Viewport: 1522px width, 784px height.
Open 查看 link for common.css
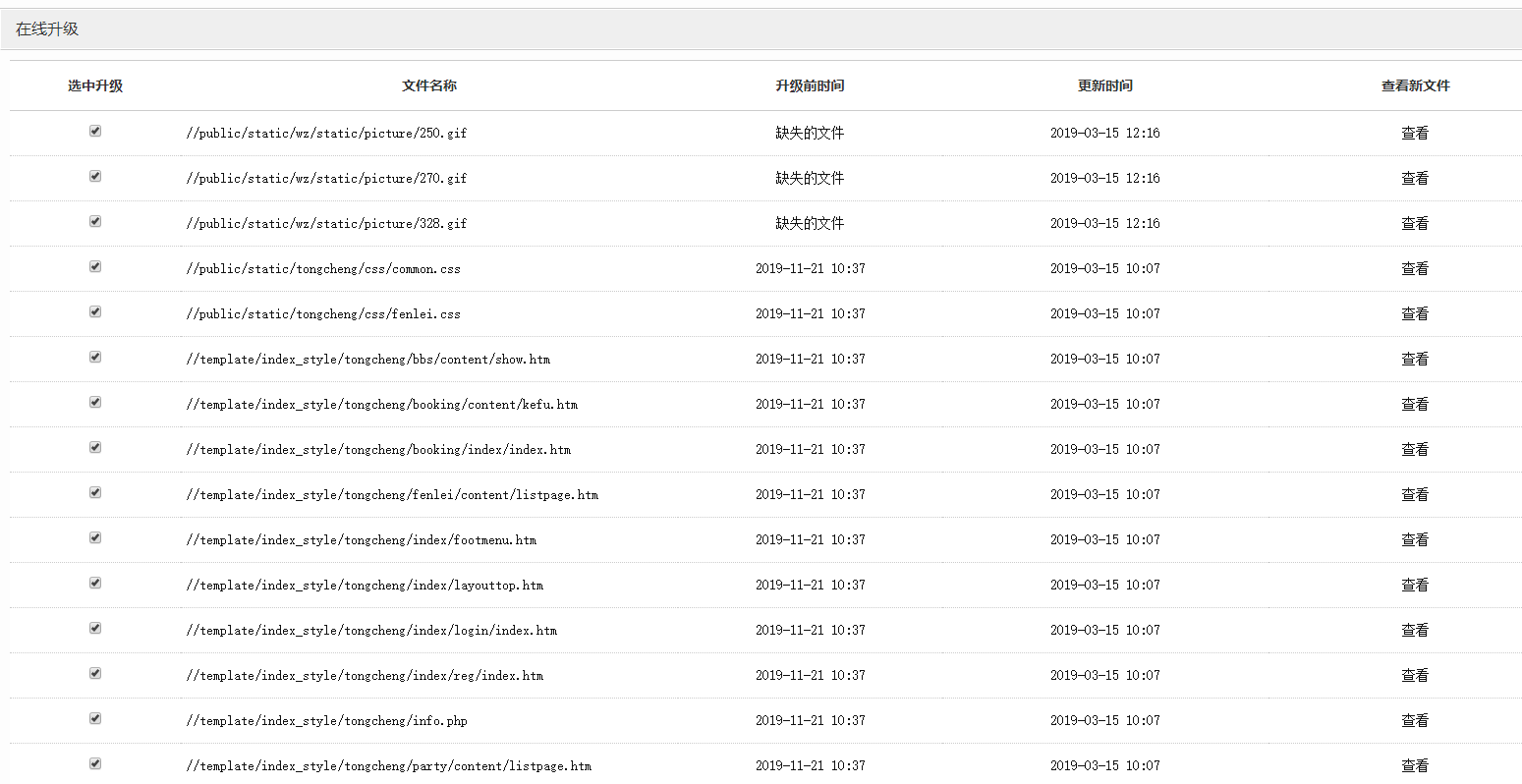[1415, 269]
